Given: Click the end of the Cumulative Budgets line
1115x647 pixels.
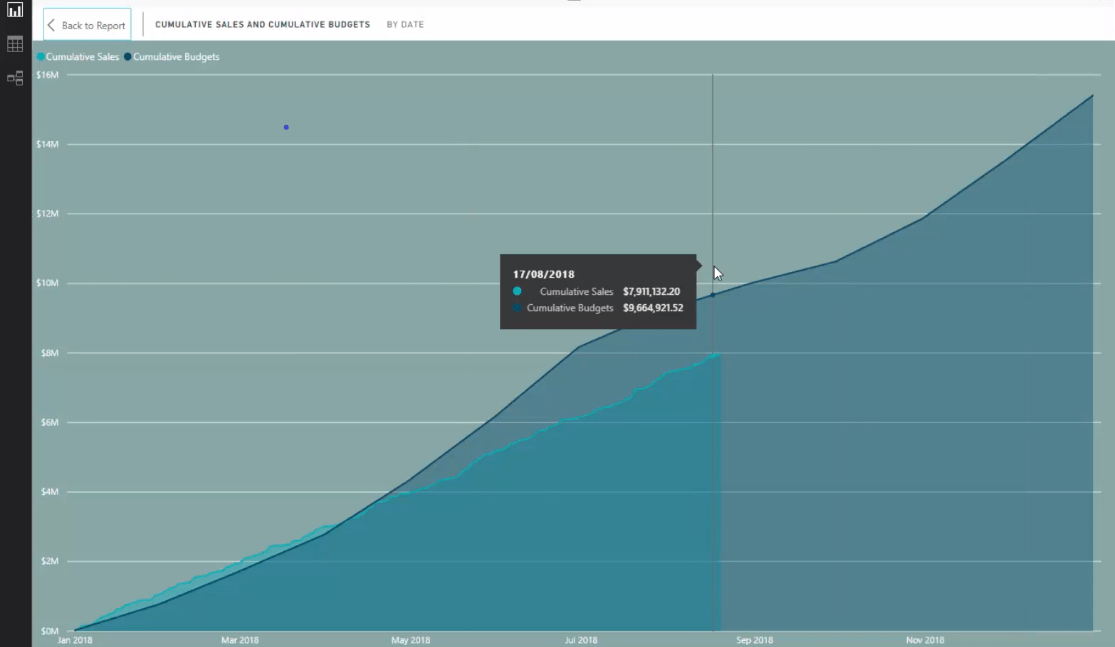Looking at the screenshot, I should point(1093,95).
